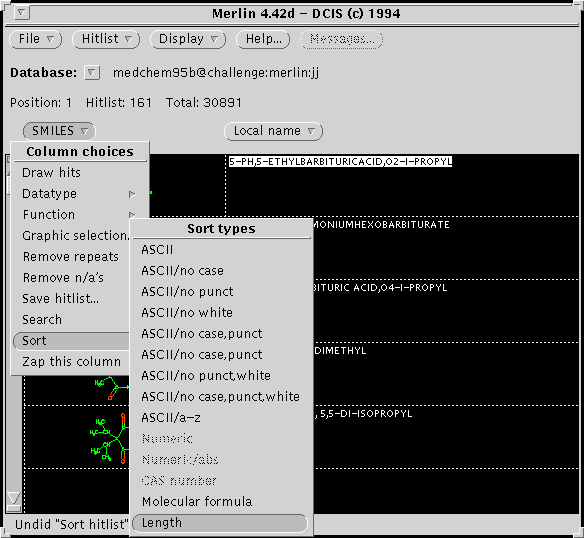Click the DIMETHYL name cell
This screenshot has width=584, height=538.
tap(340, 351)
